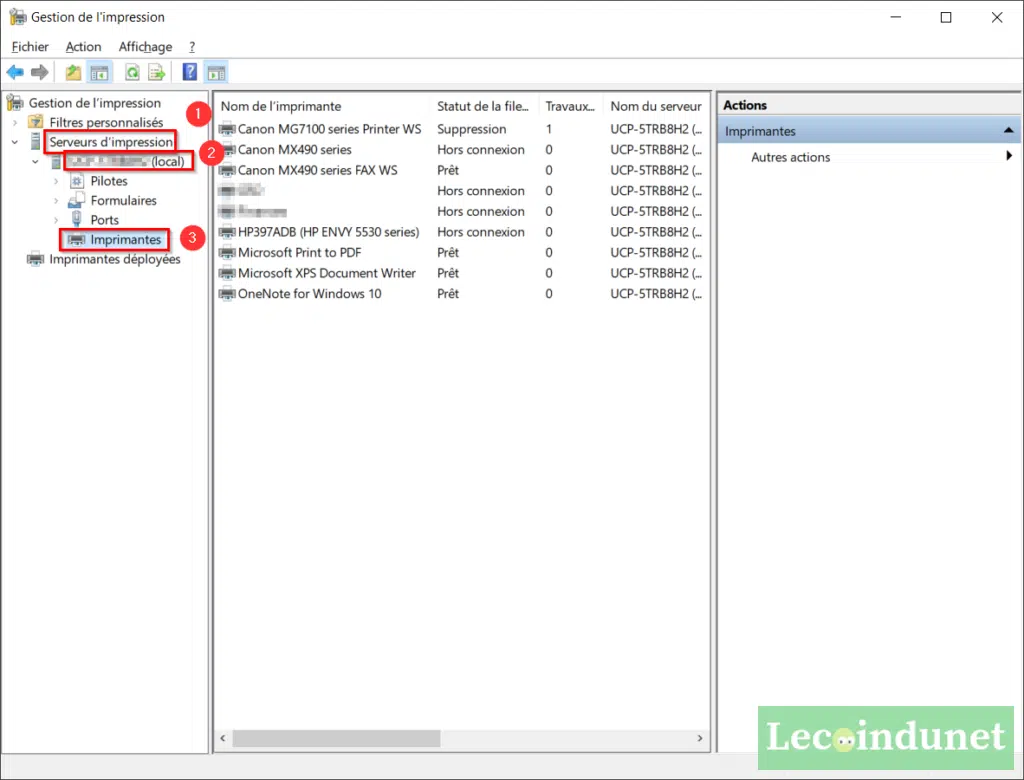
Task: Select Imprimantes déployées tree item
Action: click(115, 259)
